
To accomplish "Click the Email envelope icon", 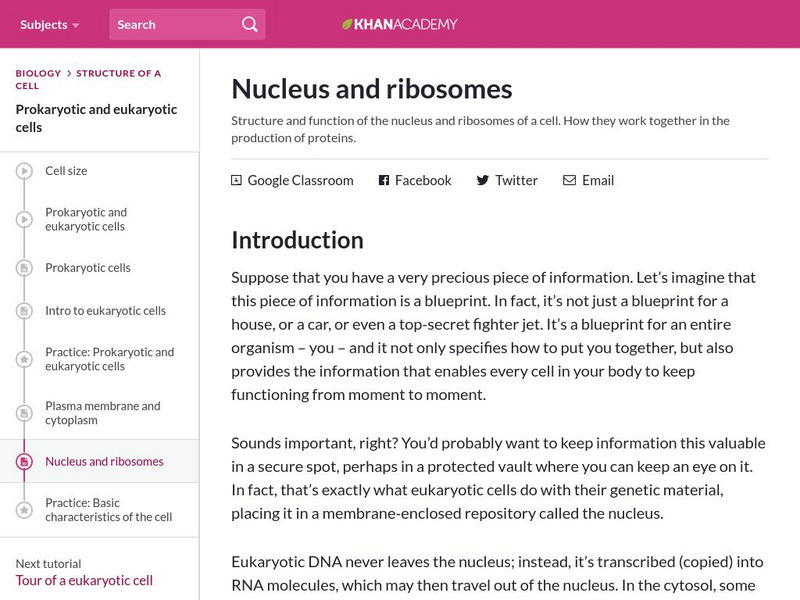I will coord(569,180).
